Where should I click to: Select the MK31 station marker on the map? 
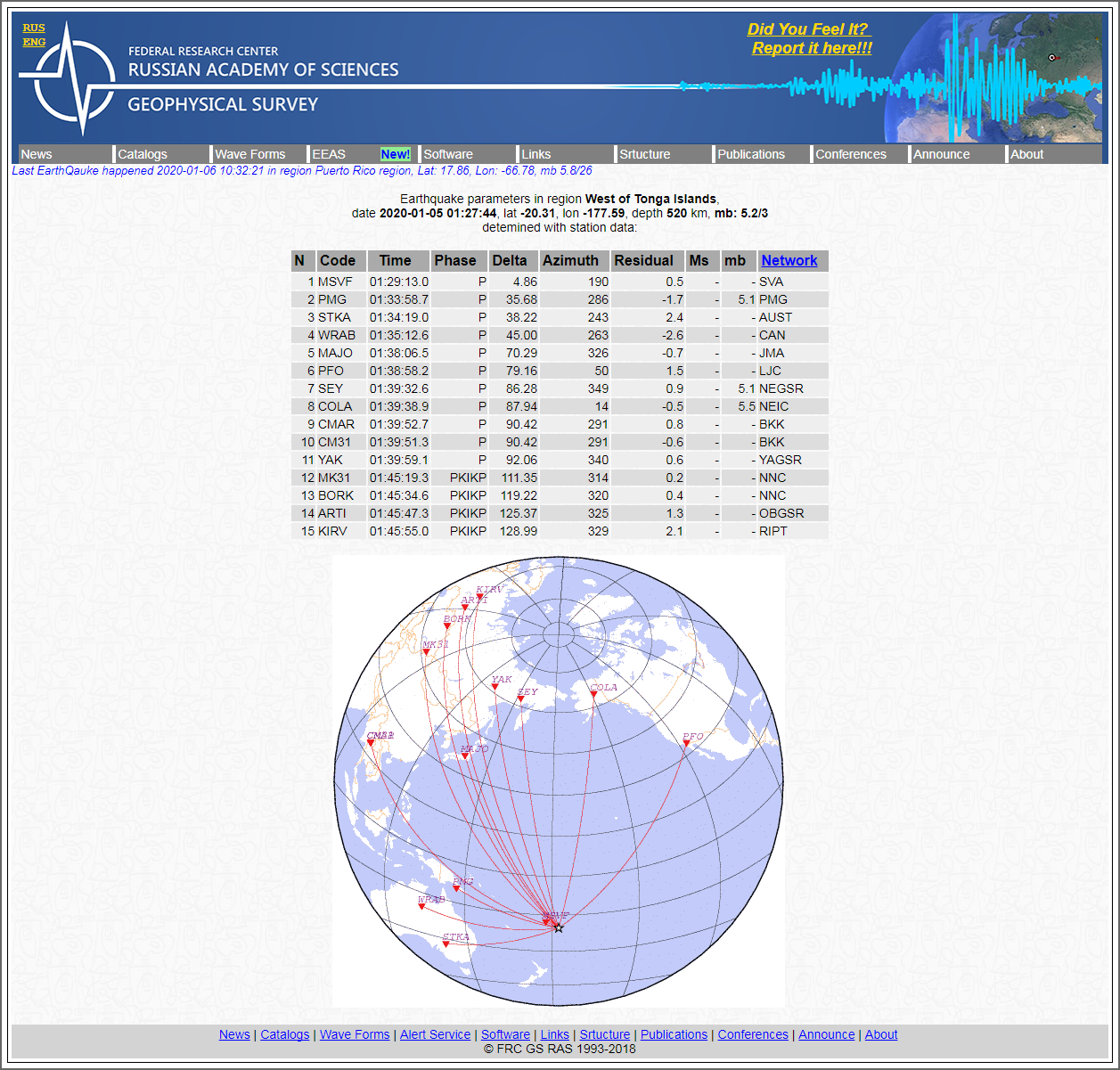[427, 652]
